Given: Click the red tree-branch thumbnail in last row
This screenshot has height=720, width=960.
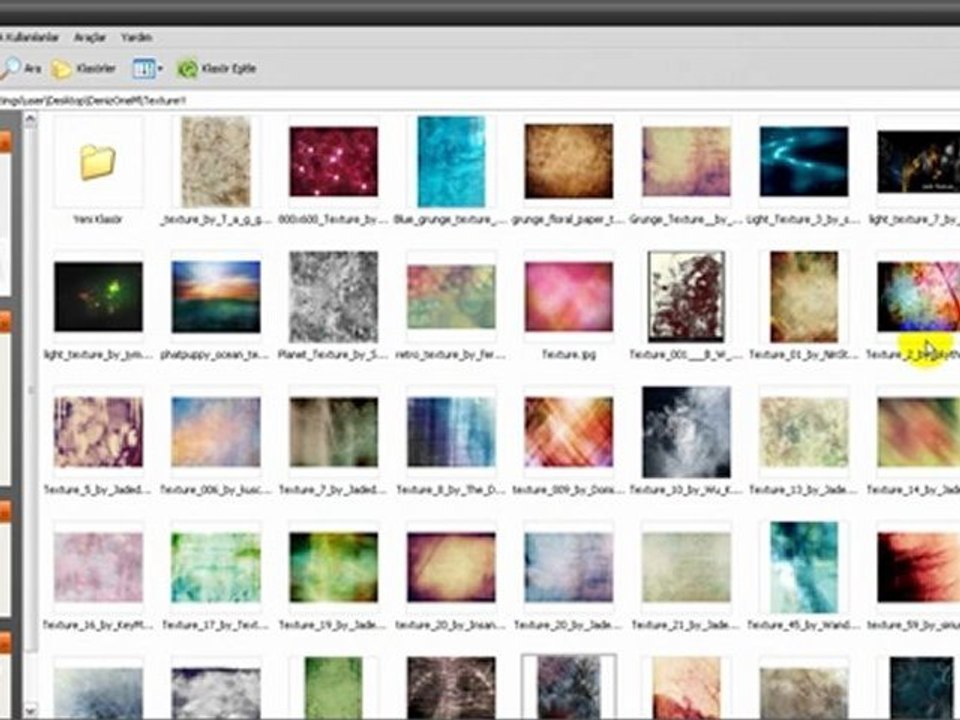Looking at the screenshot, I should pos(686,688).
